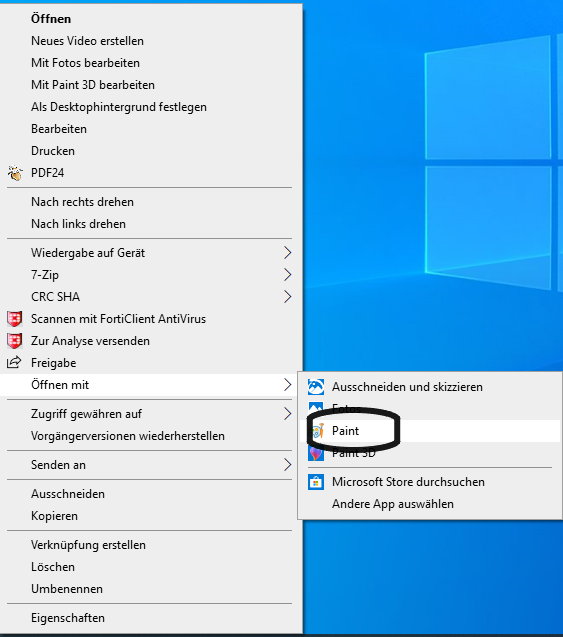Open the Senden an entry

(x=151, y=465)
